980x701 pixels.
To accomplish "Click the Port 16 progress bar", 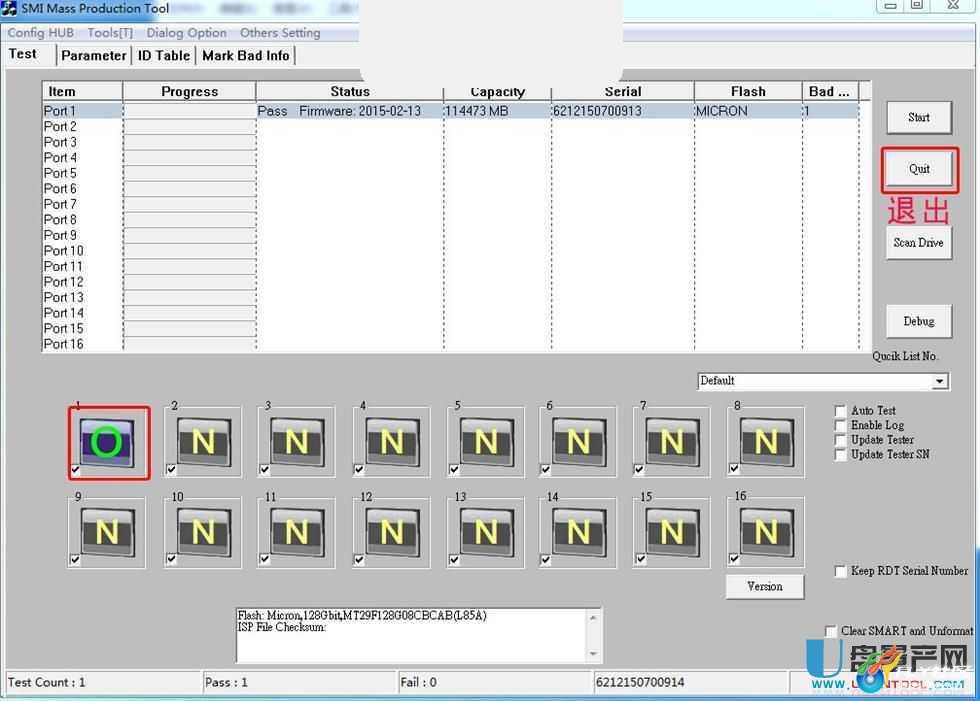I will (x=189, y=344).
